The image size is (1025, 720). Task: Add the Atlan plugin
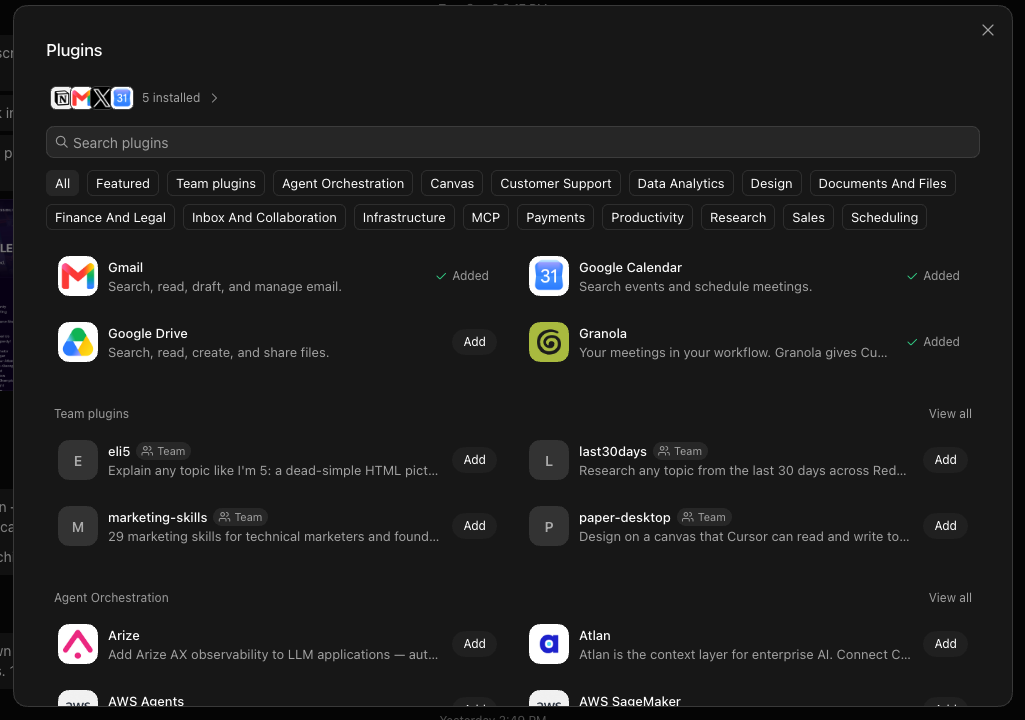945,644
